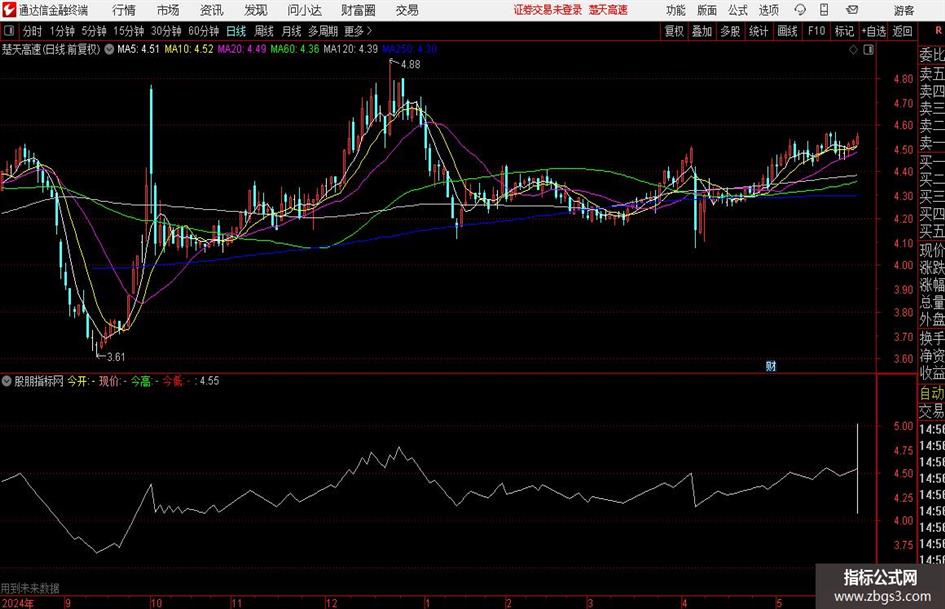Click the red R tab at top right

pos(938,31)
